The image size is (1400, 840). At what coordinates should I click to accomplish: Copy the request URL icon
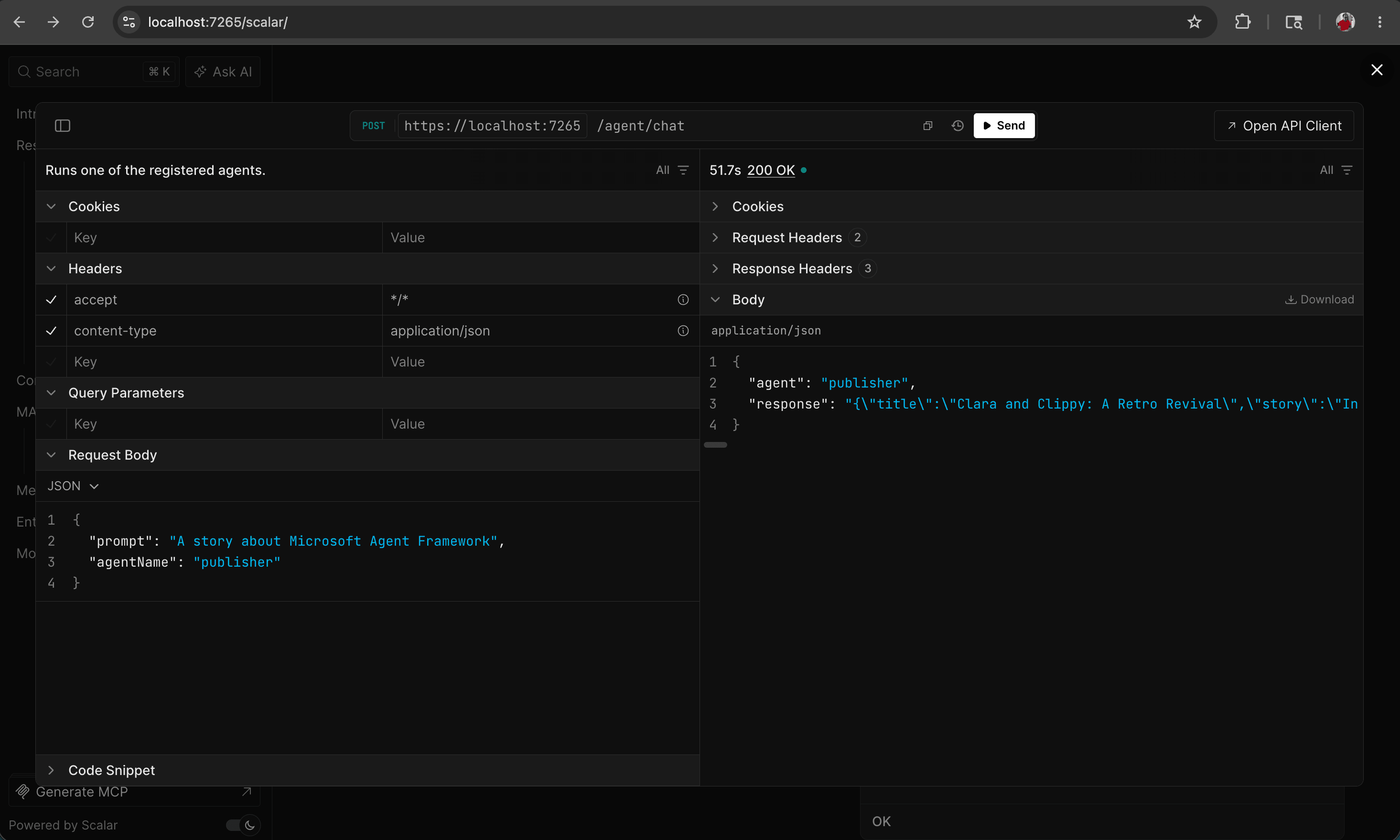927,126
